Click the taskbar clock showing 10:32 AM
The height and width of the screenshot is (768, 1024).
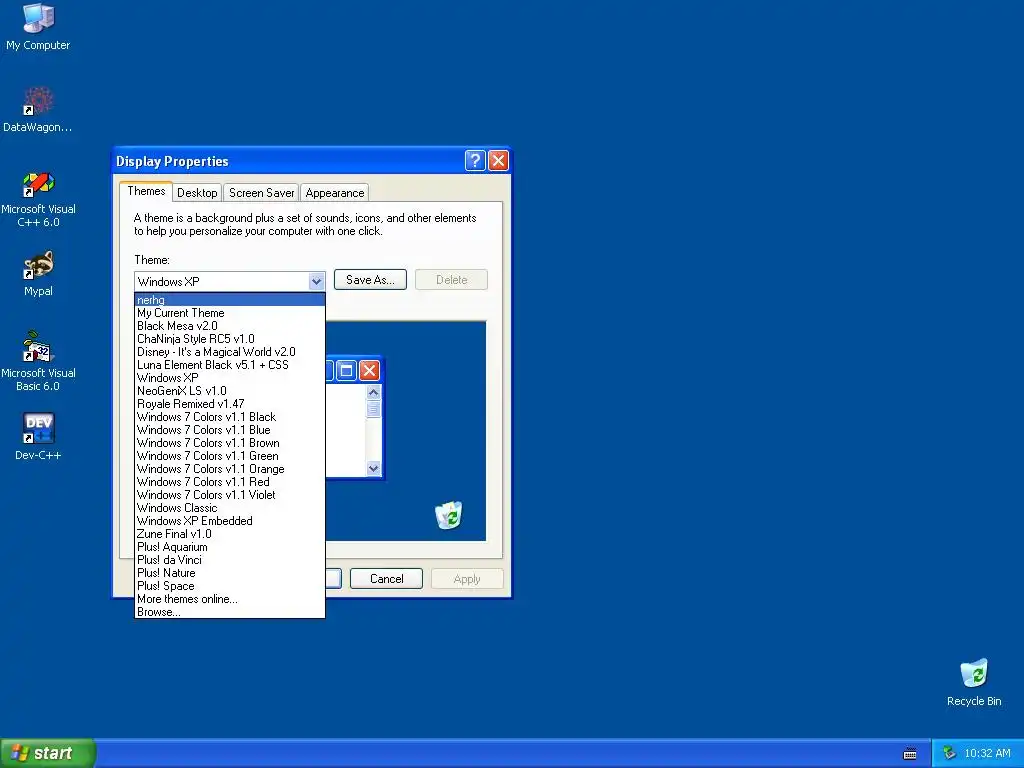click(x=987, y=754)
